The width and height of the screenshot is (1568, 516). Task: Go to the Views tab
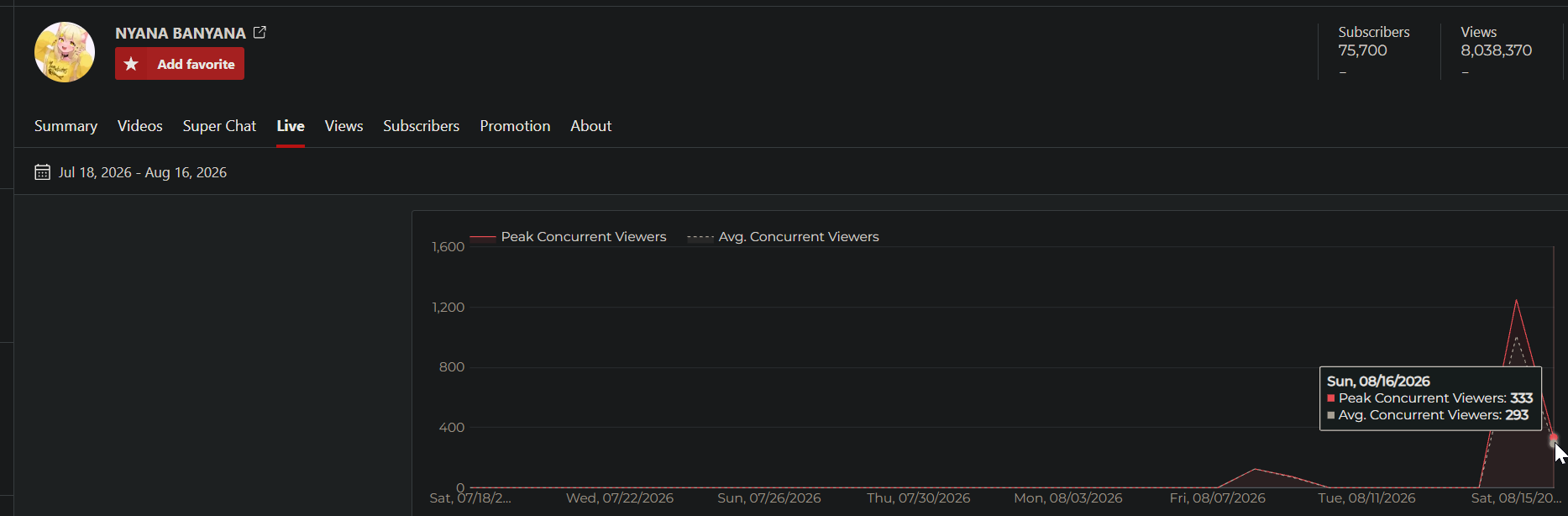click(344, 126)
